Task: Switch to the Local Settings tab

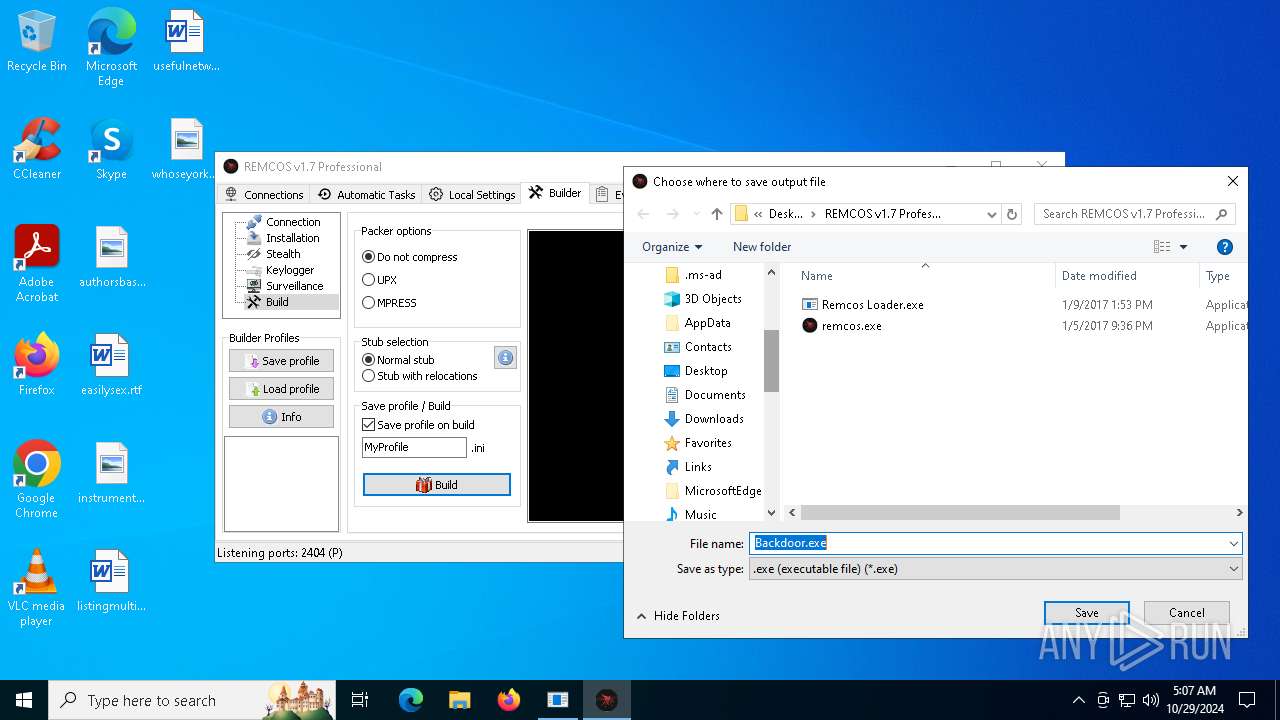Action: tap(472, 194)
